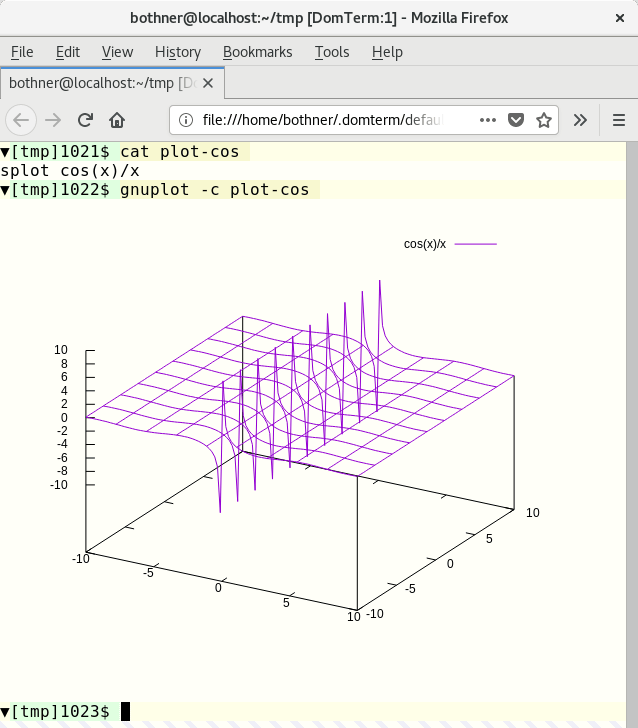Bookmark this page with the star
Viewport: 638px width, 728px height.
tap(544, 120)
